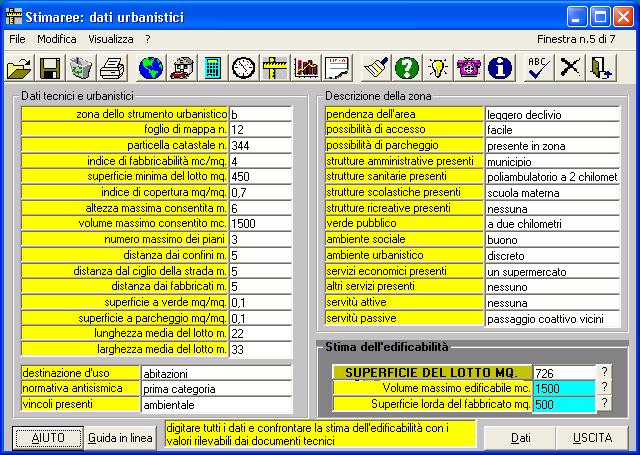Click the open folder icon in toolbar
Viewport: 640px width, 455px height.
tap(20, 68)
